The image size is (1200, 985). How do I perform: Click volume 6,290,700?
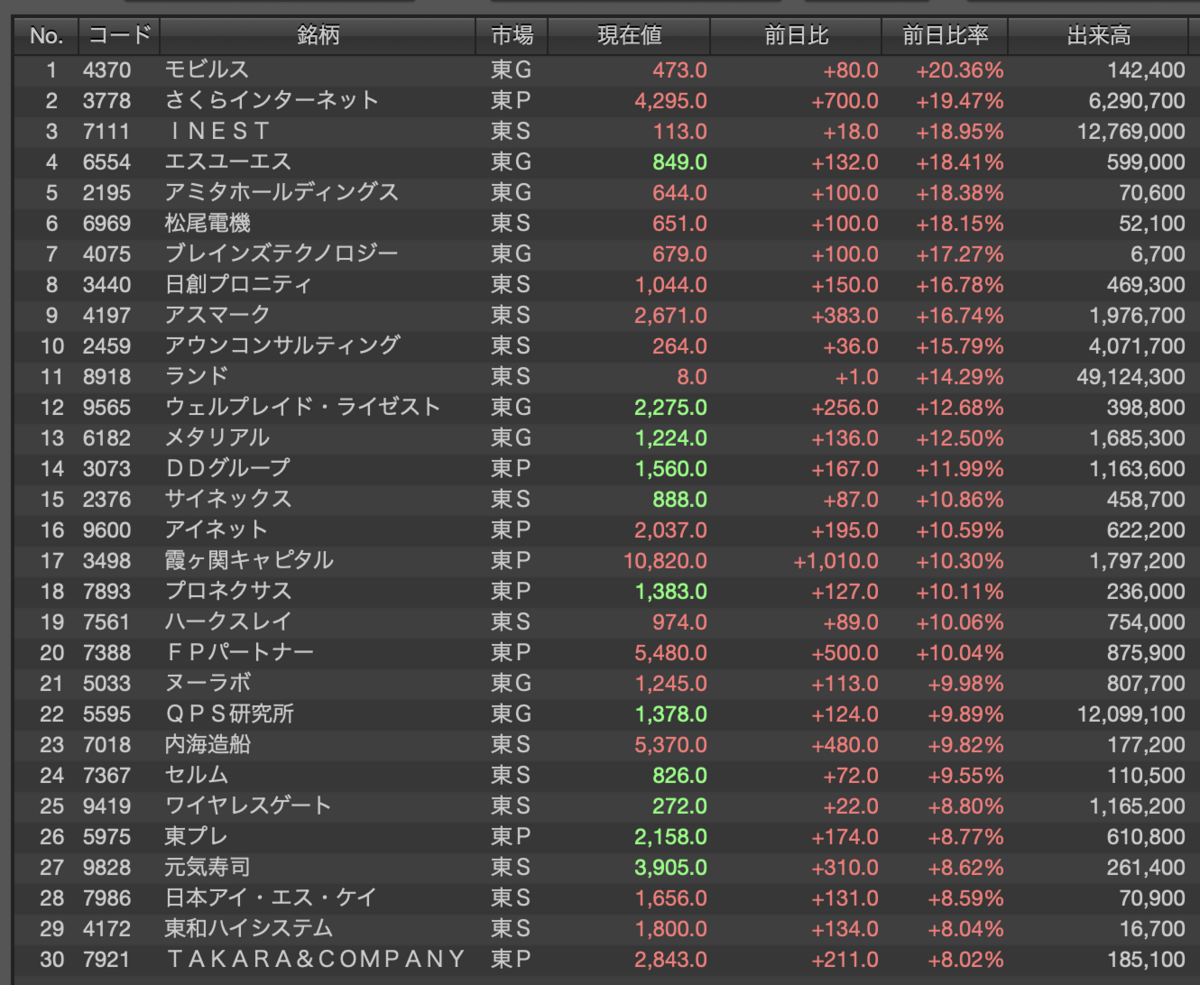(x=1138, y=101)
